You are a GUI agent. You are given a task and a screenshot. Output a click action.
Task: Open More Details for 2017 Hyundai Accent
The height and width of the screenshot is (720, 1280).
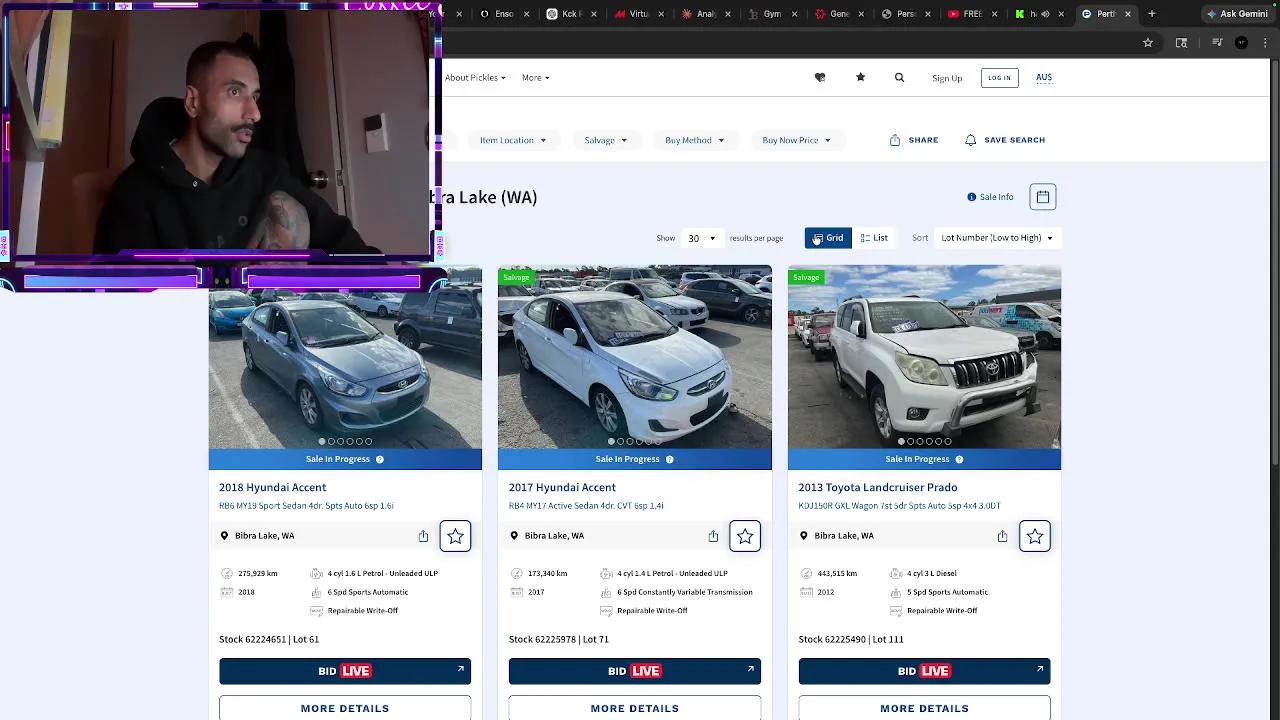click(x=635, y=708)
